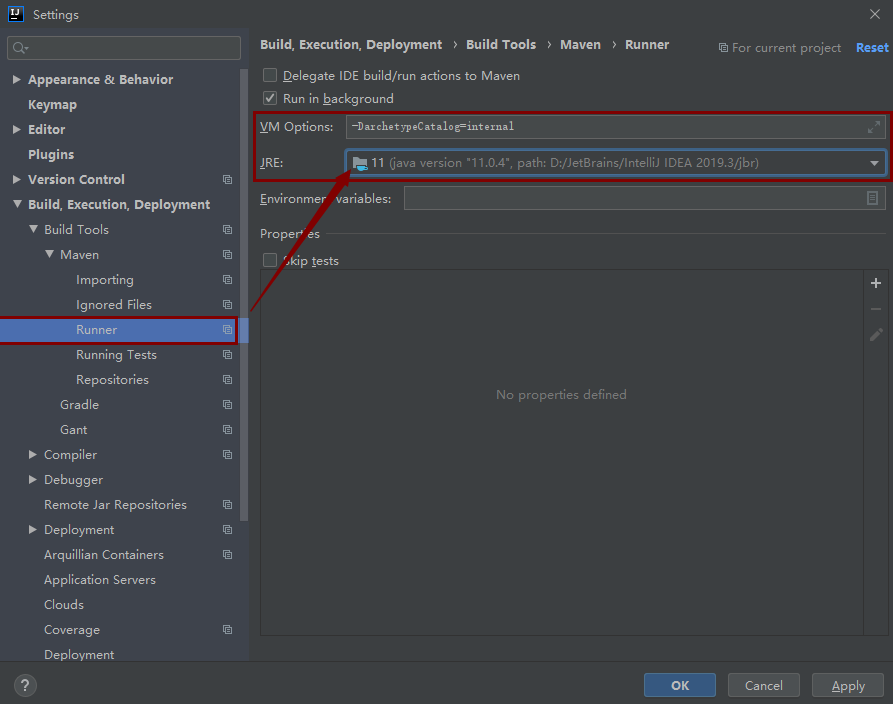893x704 pixels.
Task: Click the project-level icon beside Remote Jar Repositories
Action: (227, 505)
